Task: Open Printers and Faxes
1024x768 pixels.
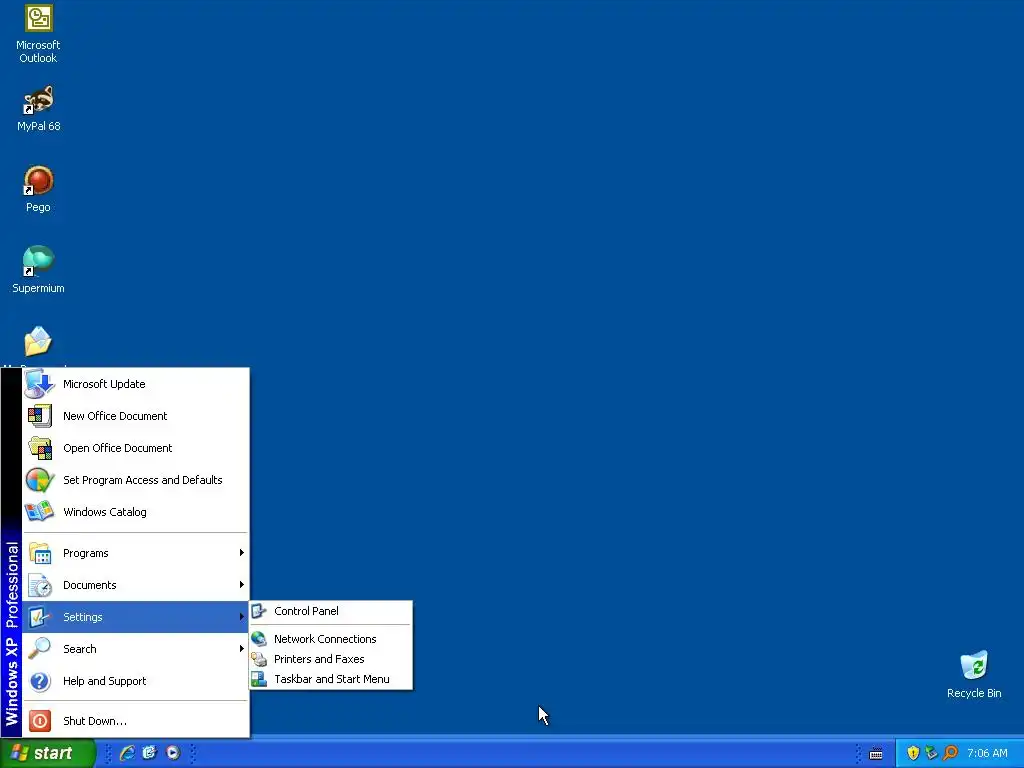Action: pyautogui.click(x=331, y=659)
